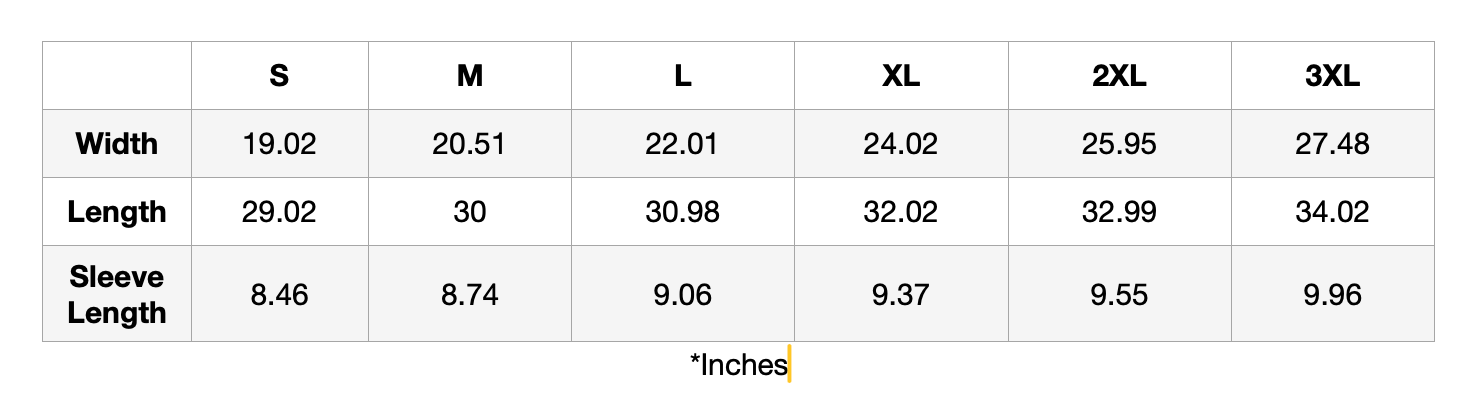The height and width of the screenshot is (410, 1472).
Task: Click the 3XL sleeve value 9.96
Action: click(x=1332, y=294)
